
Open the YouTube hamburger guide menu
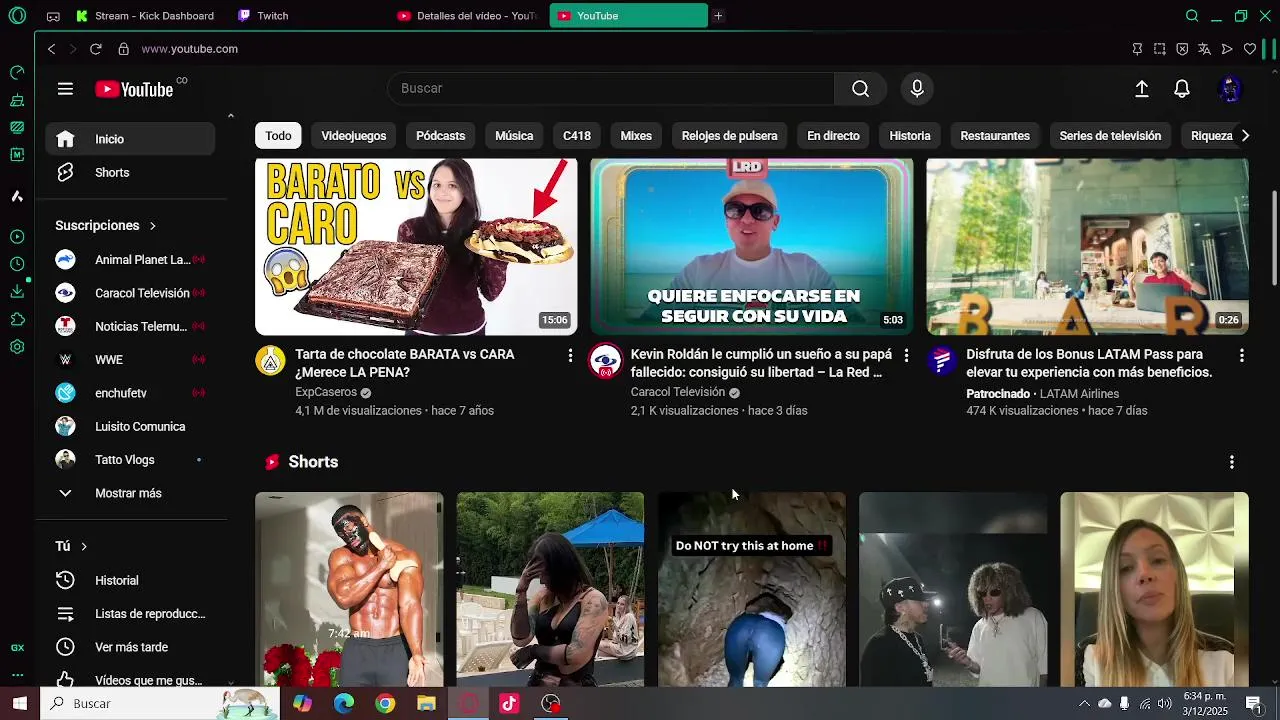(x=65, y=89)
